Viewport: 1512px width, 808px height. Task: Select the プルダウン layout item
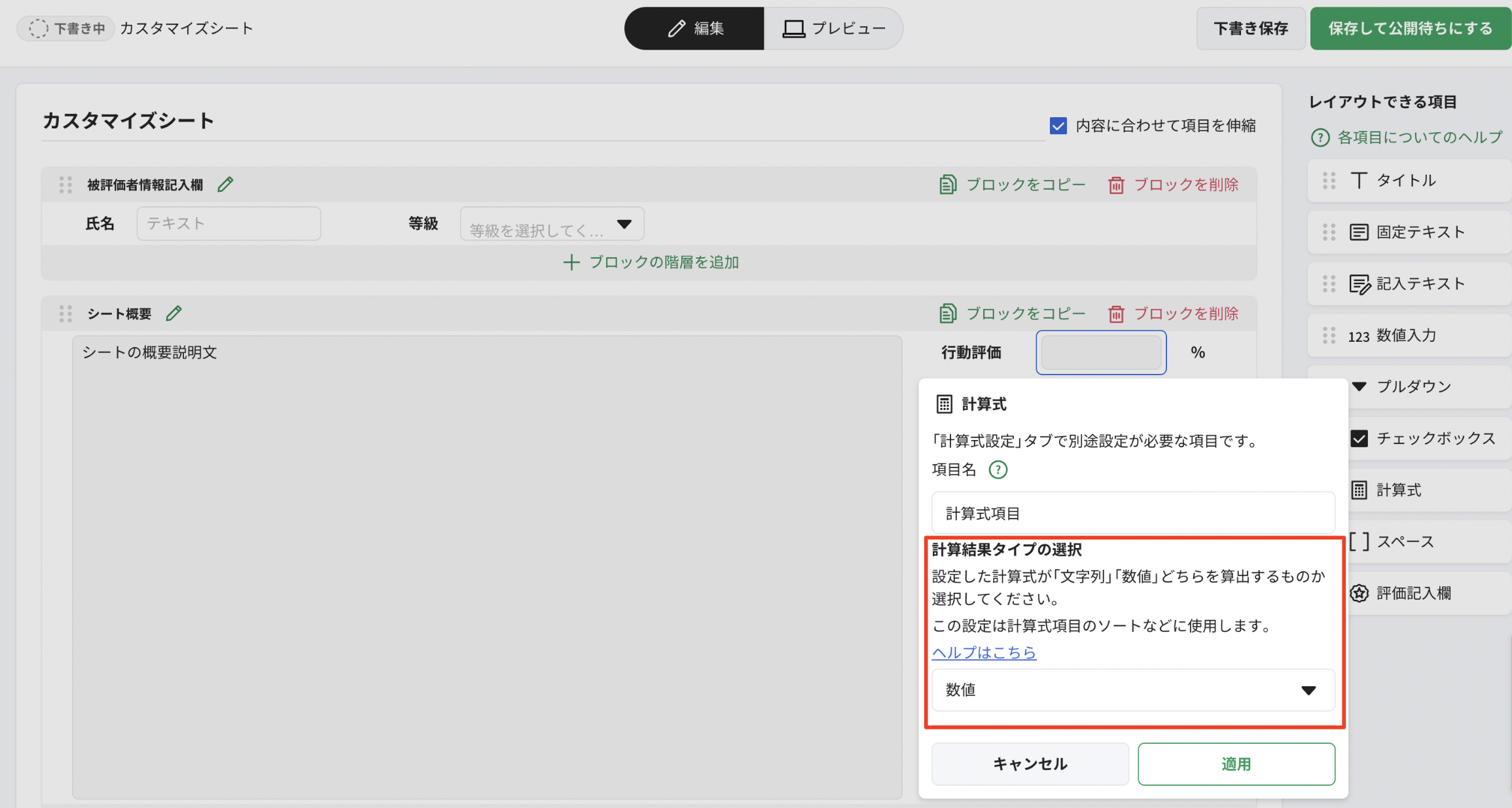[1430, 386]
